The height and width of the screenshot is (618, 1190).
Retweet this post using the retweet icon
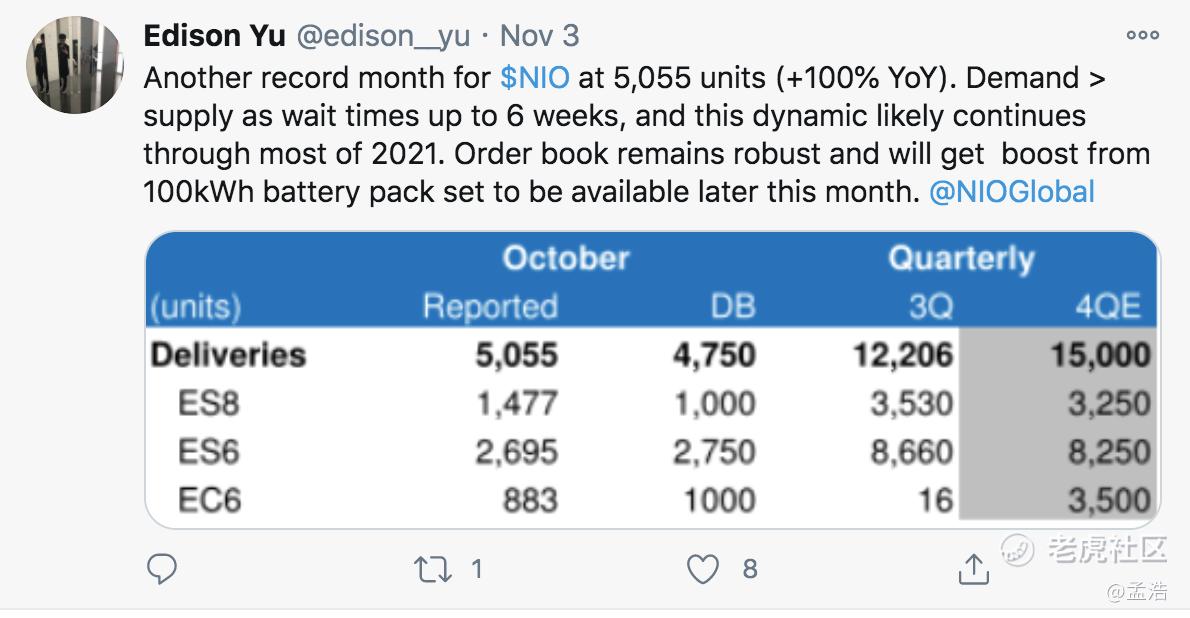click(433, 569)
